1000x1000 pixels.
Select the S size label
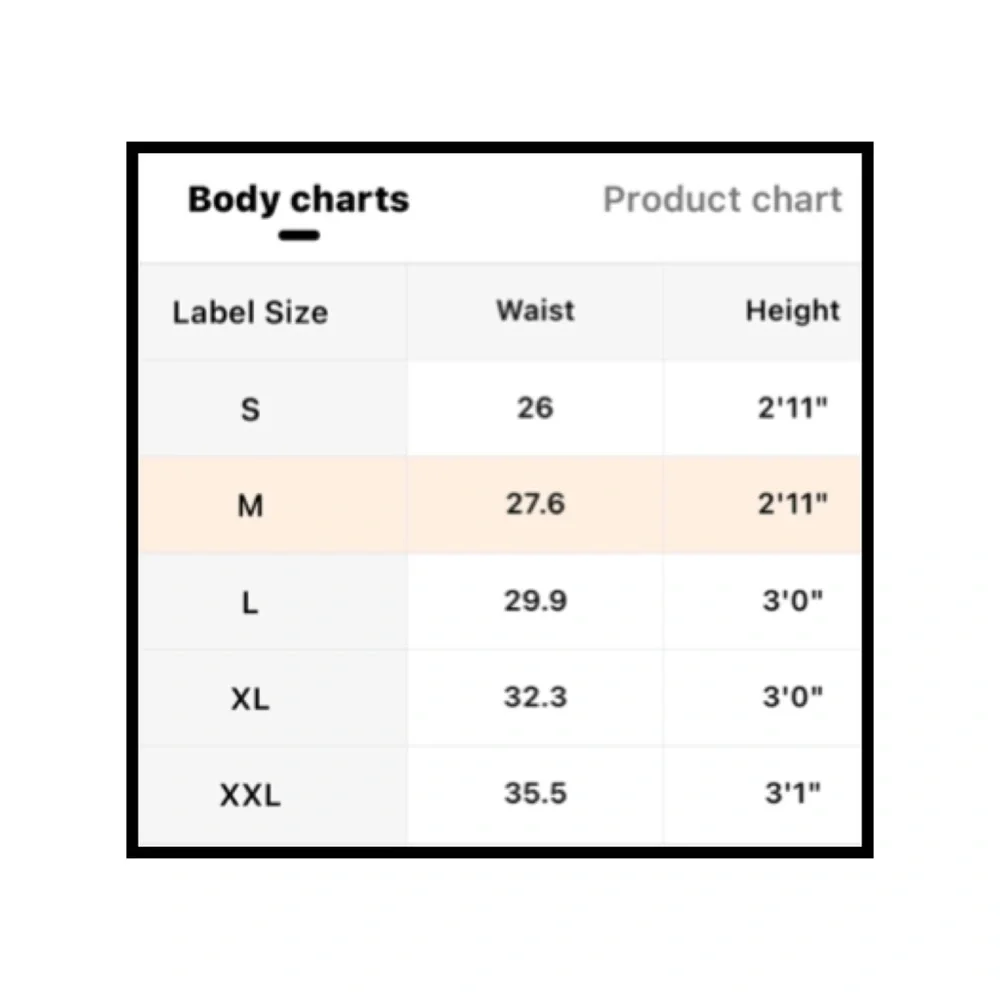click(250, 409)
